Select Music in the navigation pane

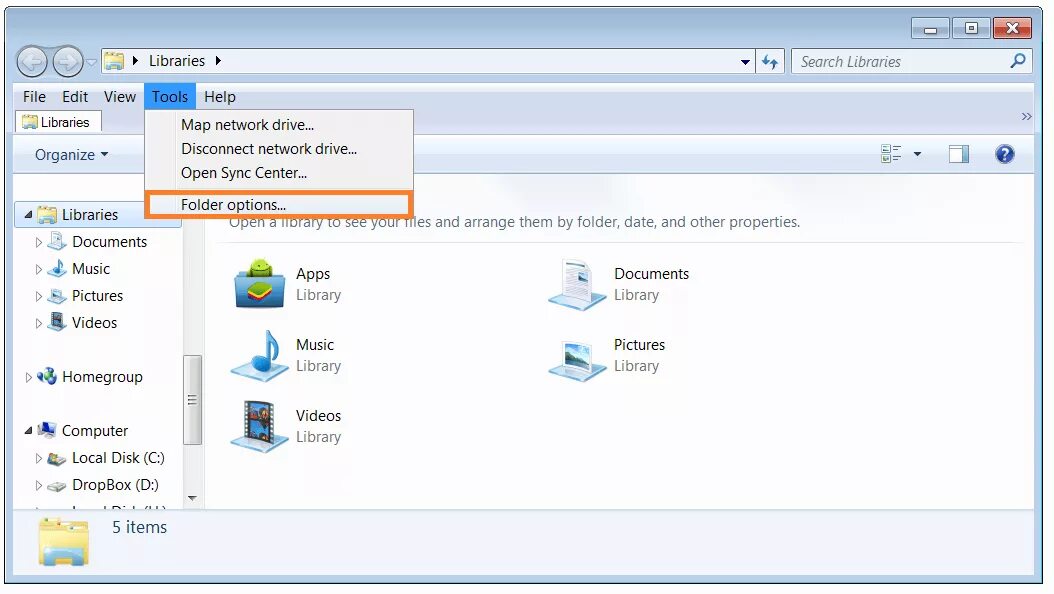coord(91,269)
